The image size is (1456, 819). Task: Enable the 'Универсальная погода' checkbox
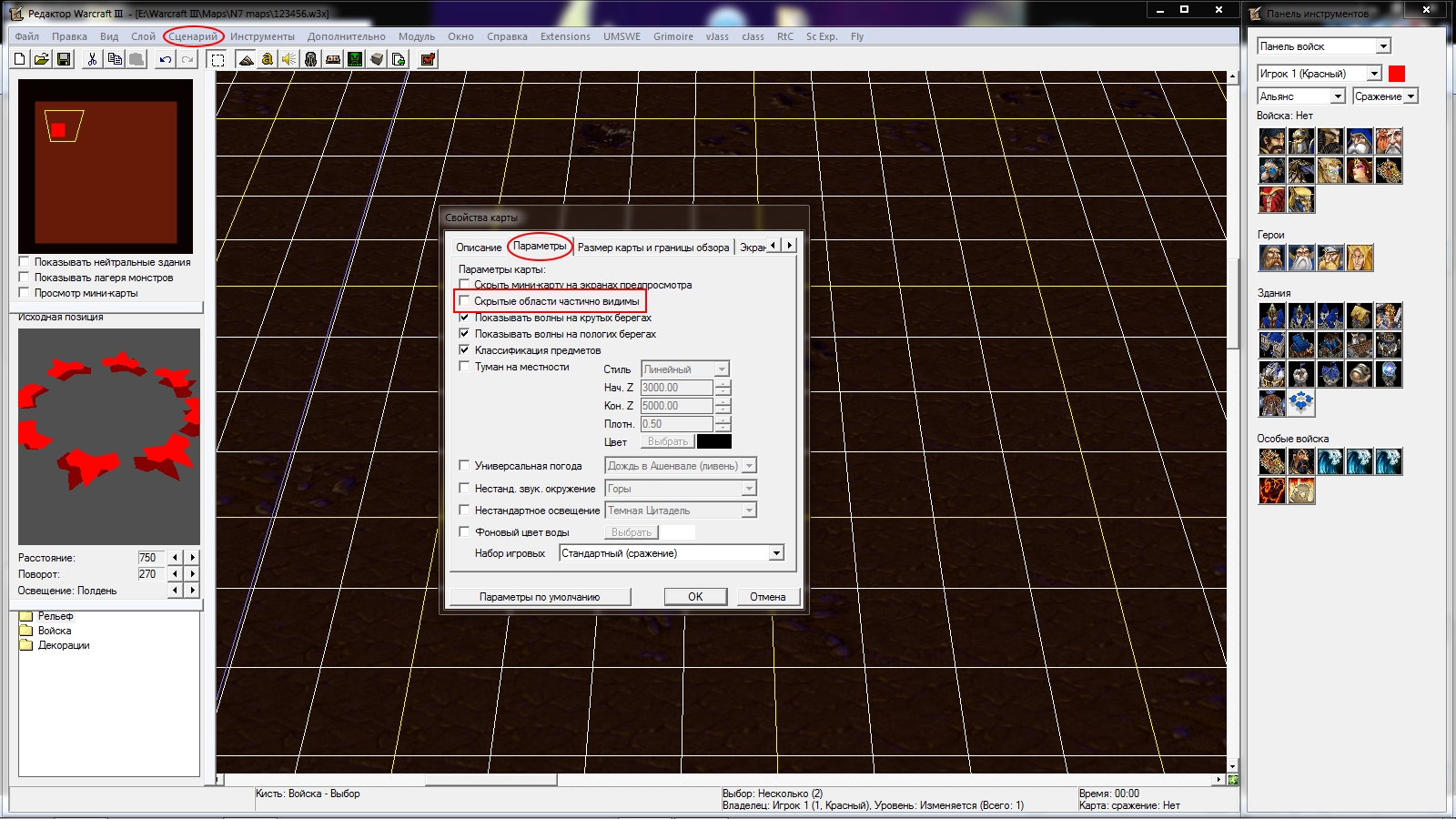(x=464, y=466)
